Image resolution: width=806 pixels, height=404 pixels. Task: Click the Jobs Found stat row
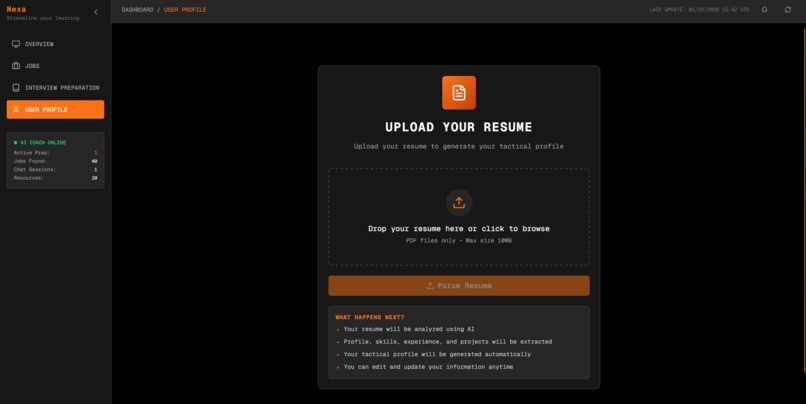point(56,161)
